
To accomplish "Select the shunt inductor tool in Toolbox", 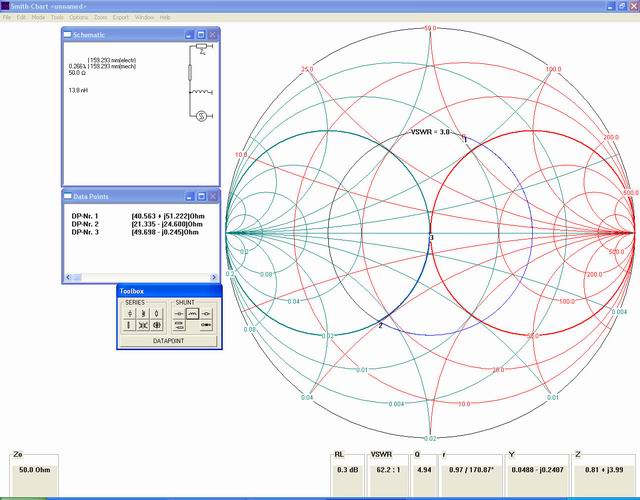I will click(192, 313).
